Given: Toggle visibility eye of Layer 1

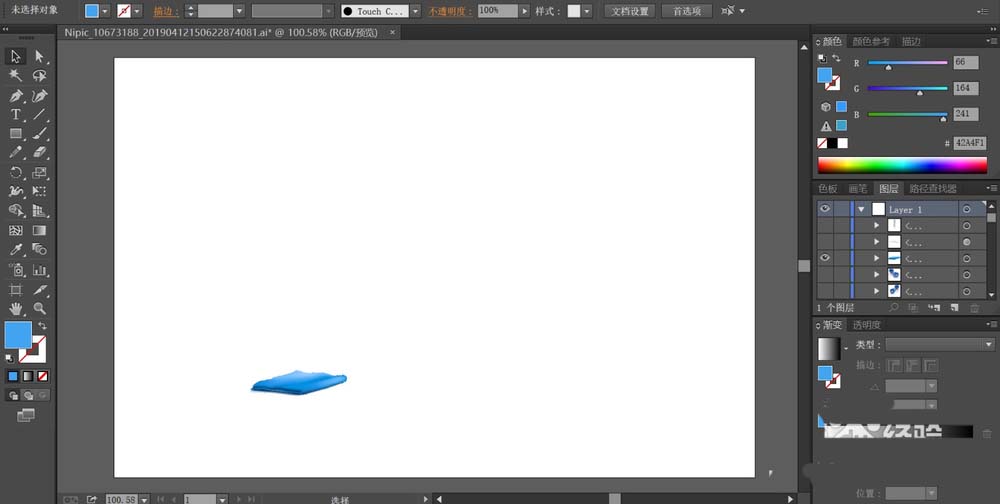Looking at the screenshot, I should coord(825,209).
